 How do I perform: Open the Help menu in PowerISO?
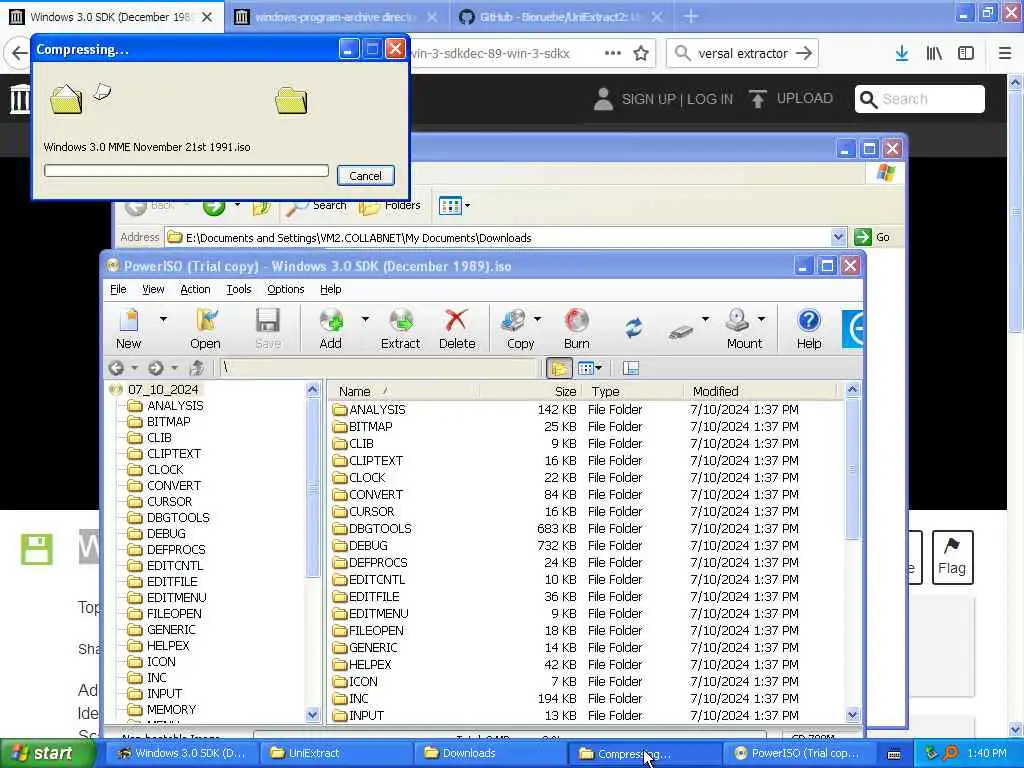point(330,289)
